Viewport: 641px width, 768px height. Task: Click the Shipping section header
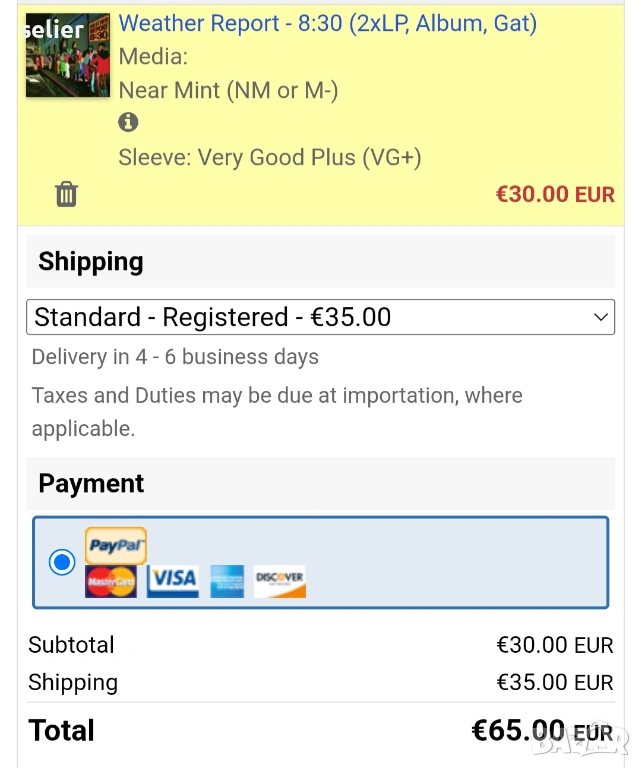coord(91,262)
